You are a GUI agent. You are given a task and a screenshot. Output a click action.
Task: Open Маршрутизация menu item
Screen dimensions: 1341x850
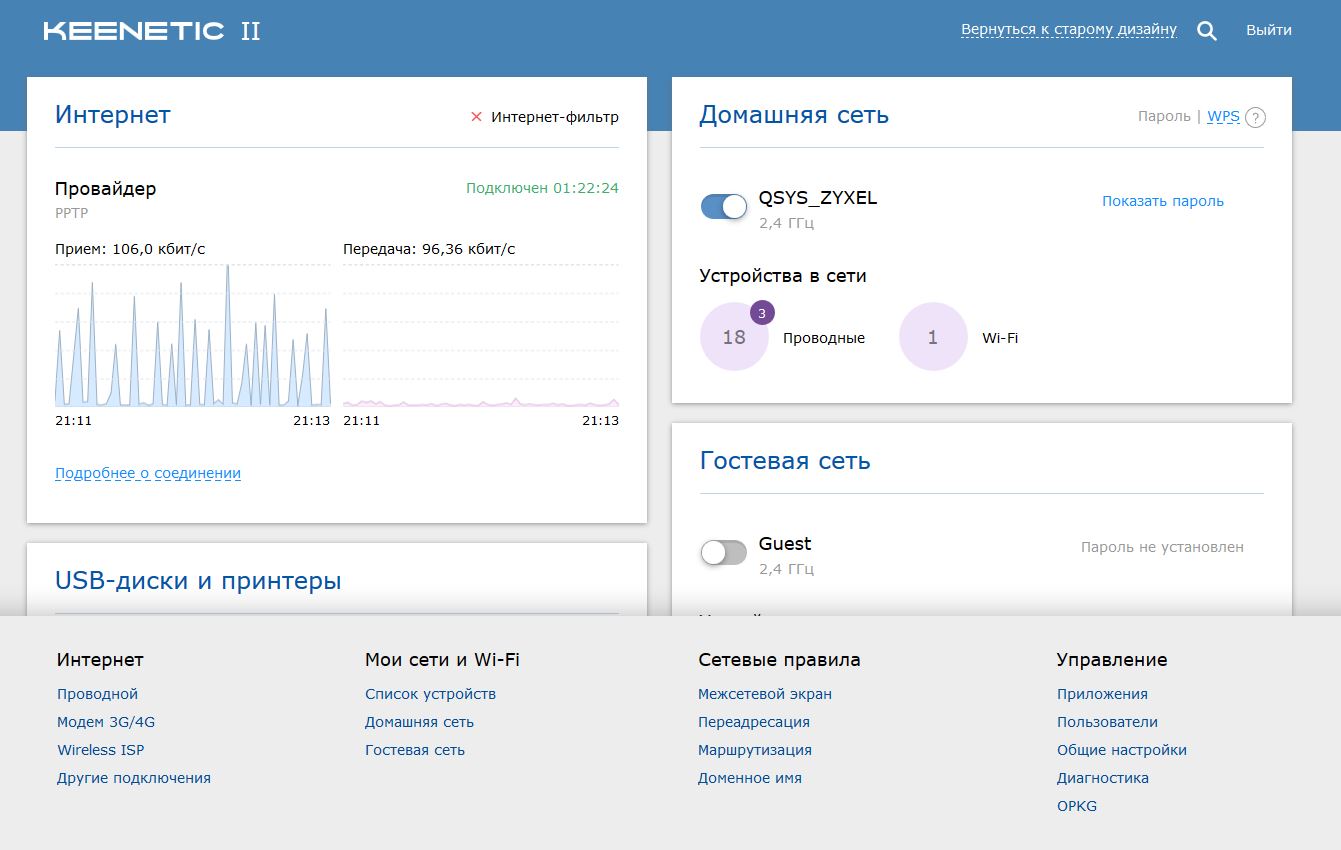tap(755, 750)
